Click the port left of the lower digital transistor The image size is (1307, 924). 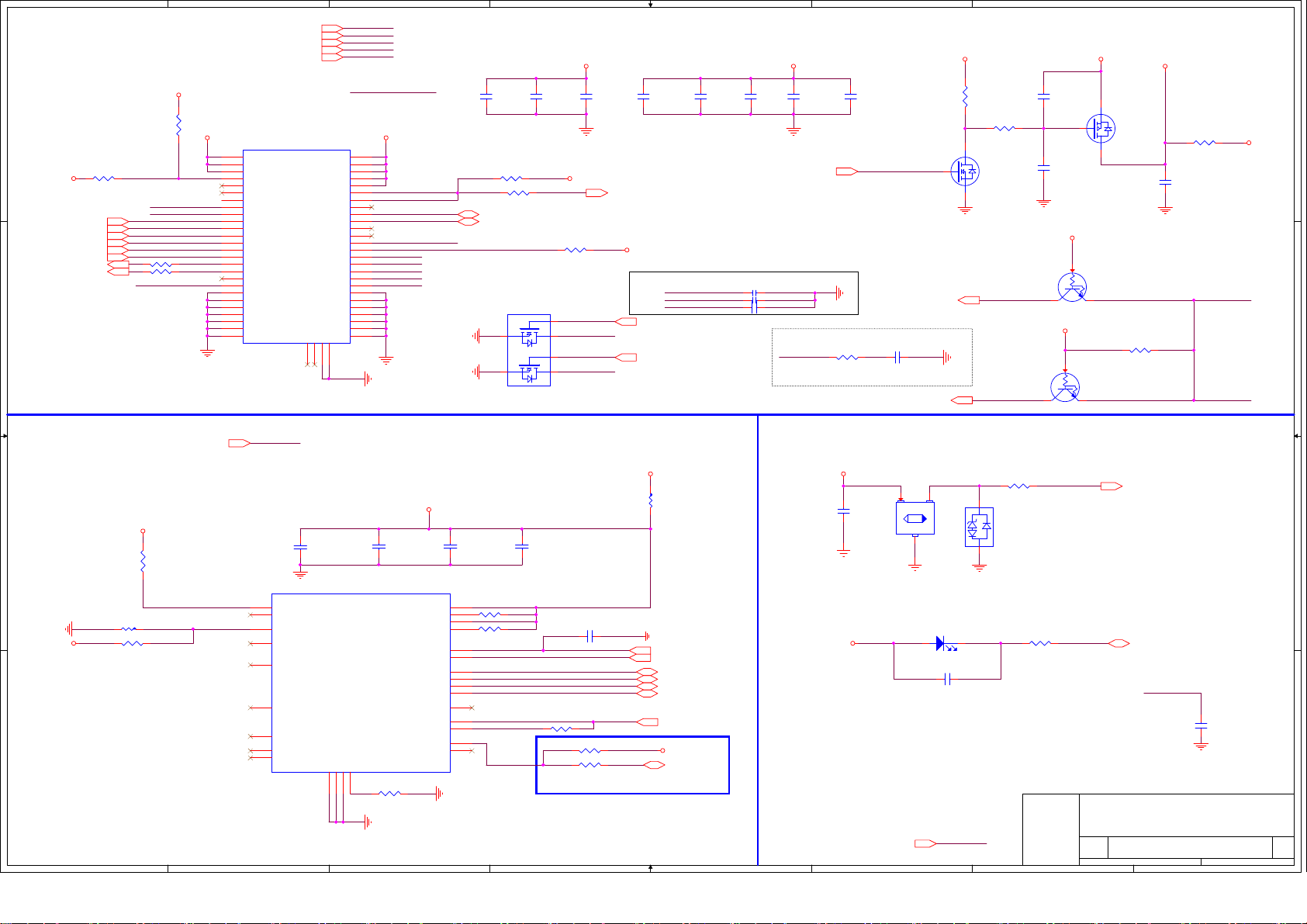pyautogui.click(x=962, y=400)
